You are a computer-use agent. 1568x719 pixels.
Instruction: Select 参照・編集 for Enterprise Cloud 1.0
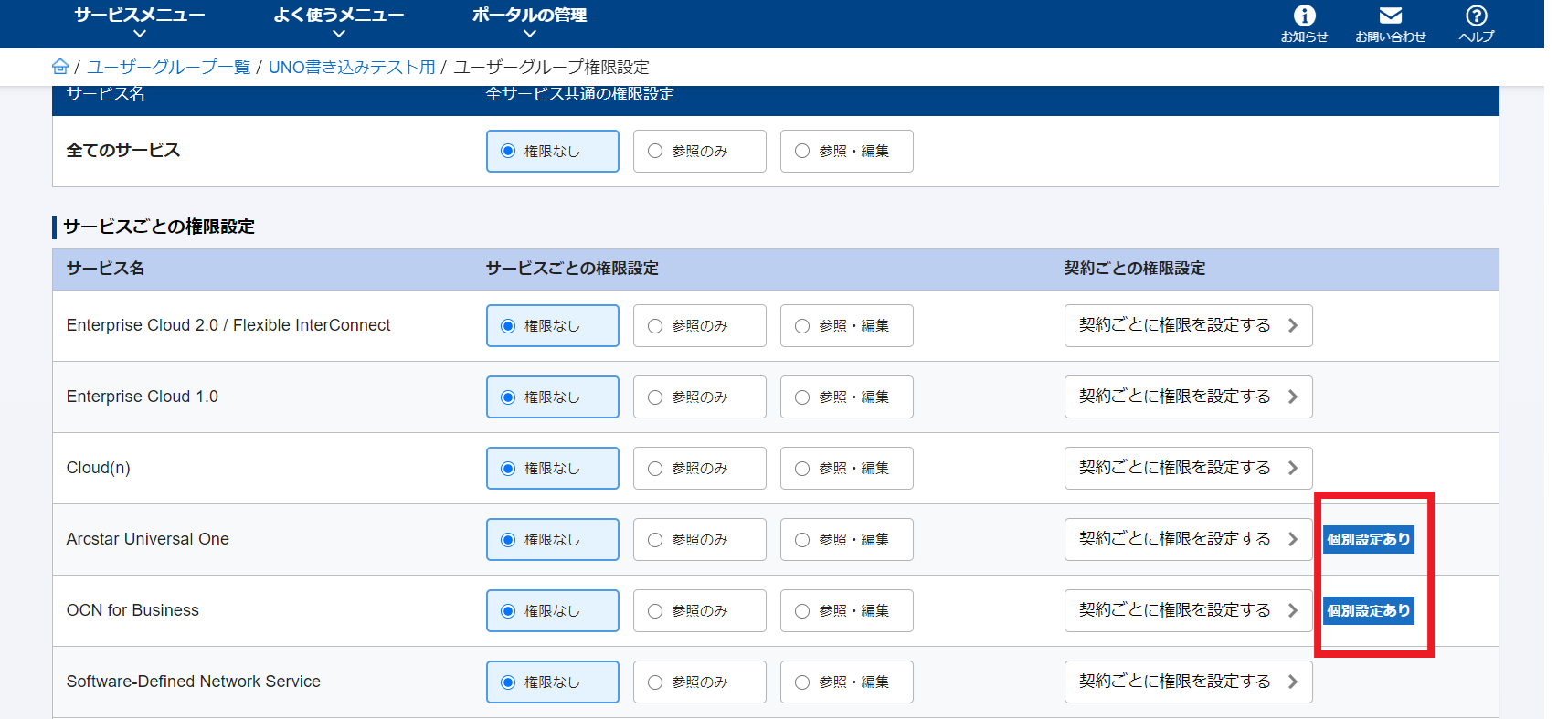pyautogui.click(x=846, y=397)
